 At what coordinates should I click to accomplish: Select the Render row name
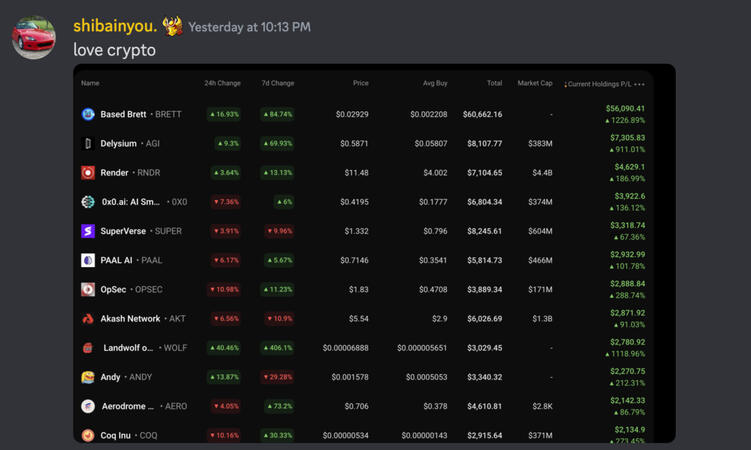(114, 172)
